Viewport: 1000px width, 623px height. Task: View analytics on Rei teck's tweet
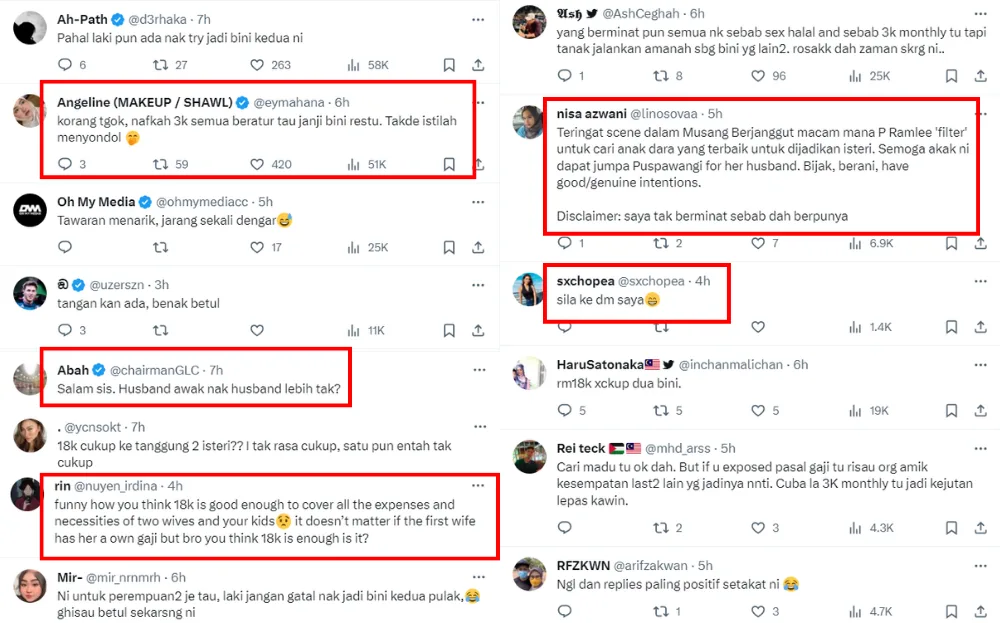coord(849,528)
